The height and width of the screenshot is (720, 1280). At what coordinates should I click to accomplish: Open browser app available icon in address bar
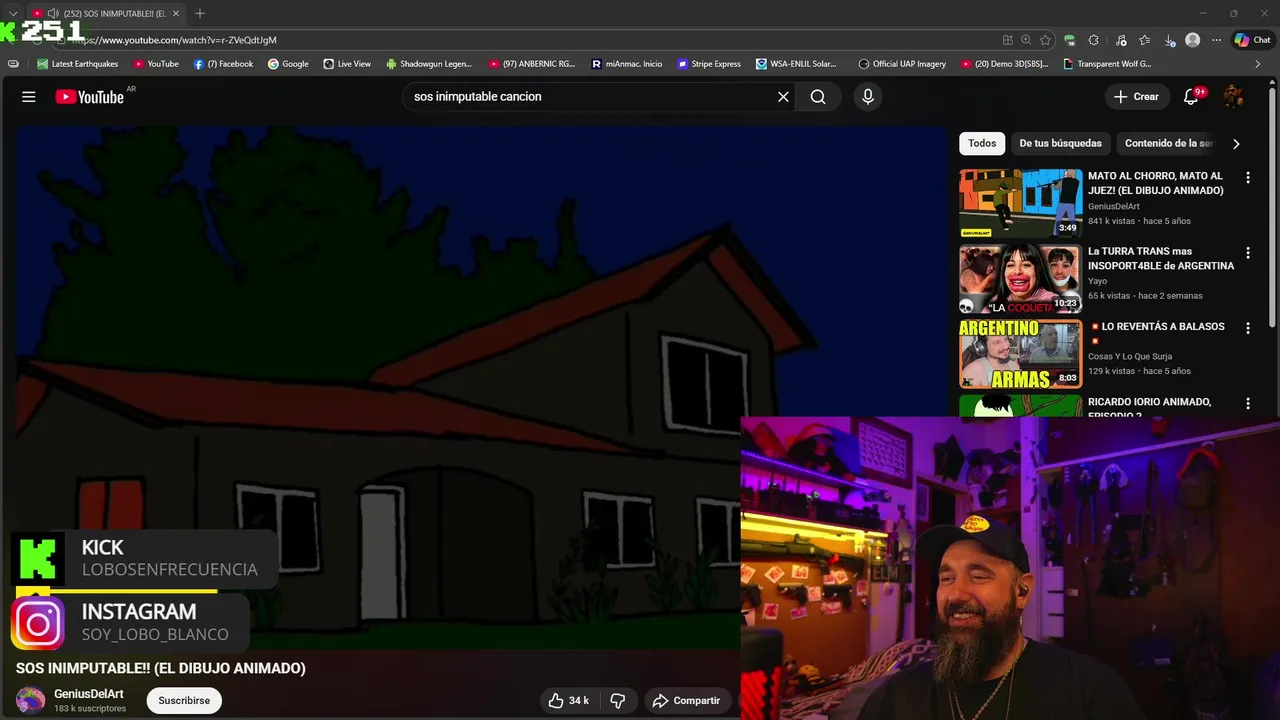click(1007, 40)
